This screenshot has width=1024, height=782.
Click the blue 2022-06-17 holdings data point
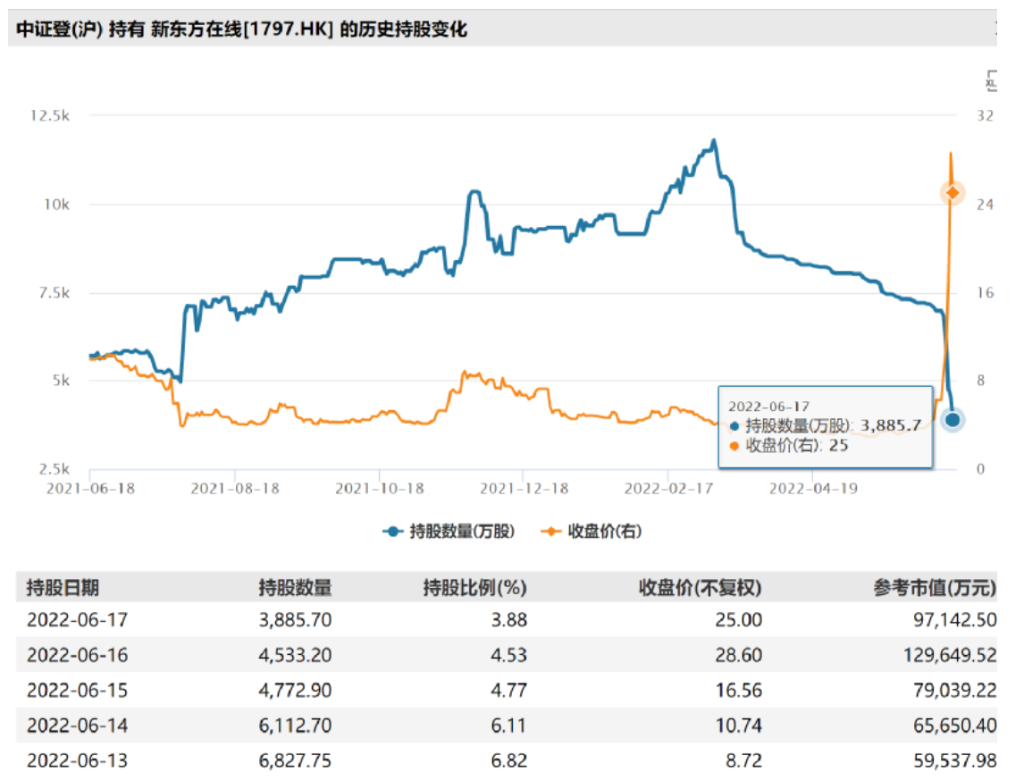953,419
